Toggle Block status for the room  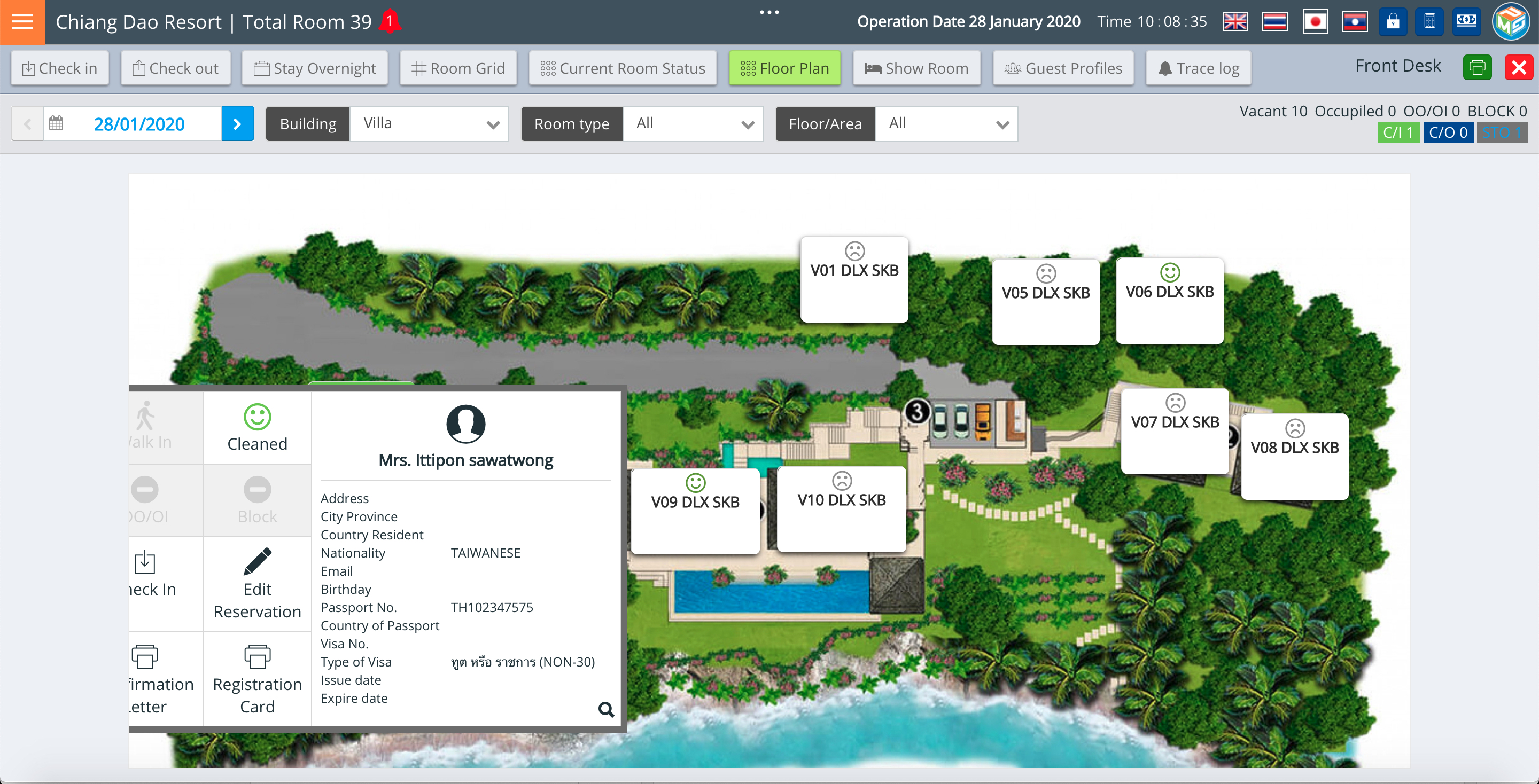click(x=257, y=500)
